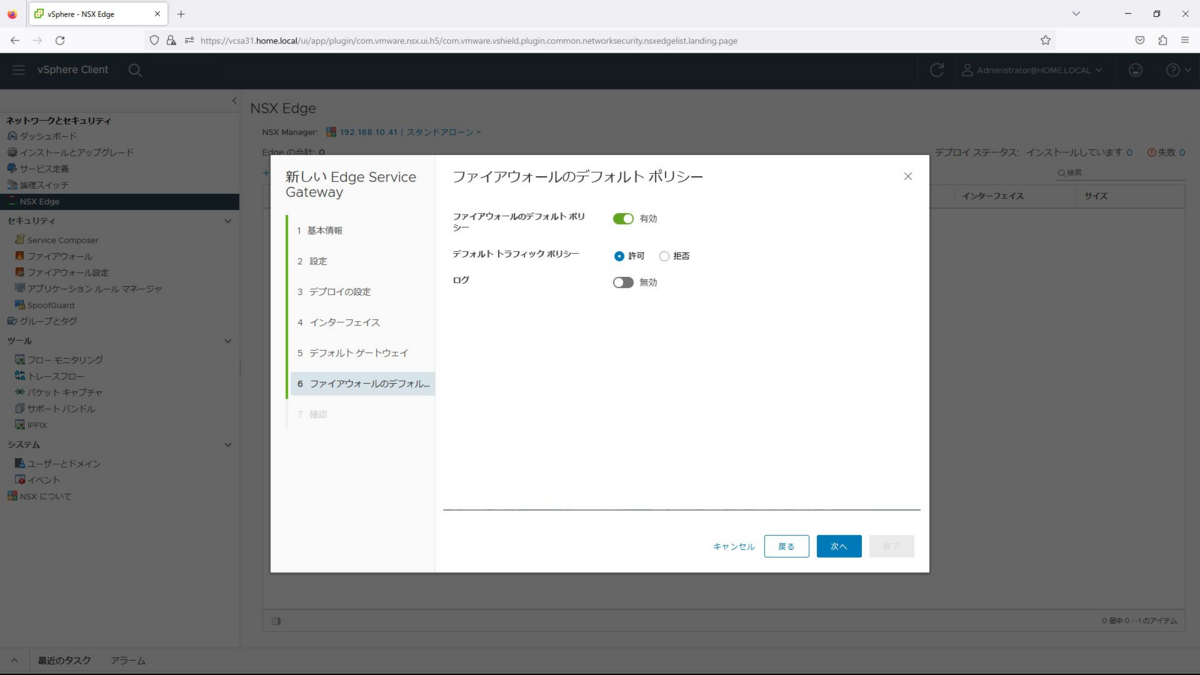Image resolution: width=1200 pixels, height=675 pixels.
Task: Collapse the ツール section
Action: coord(228,341)
